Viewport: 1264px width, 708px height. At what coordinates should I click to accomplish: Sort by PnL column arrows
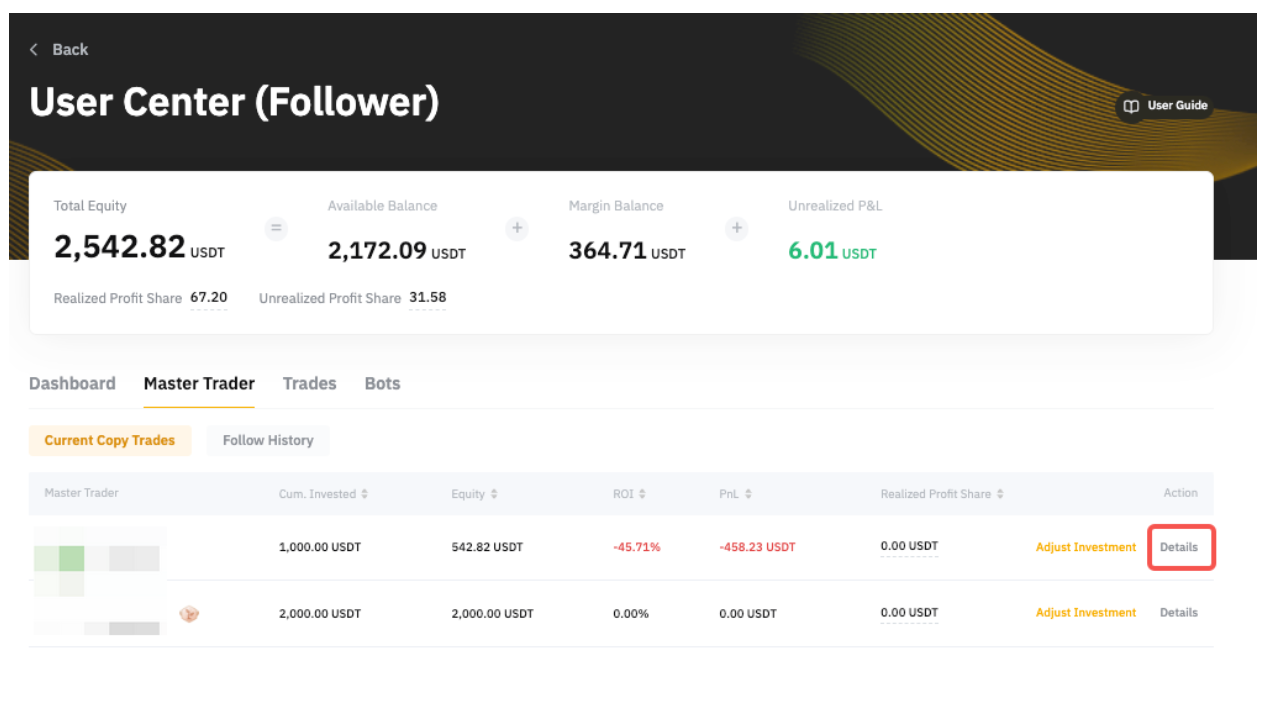(x=748, y=494)
